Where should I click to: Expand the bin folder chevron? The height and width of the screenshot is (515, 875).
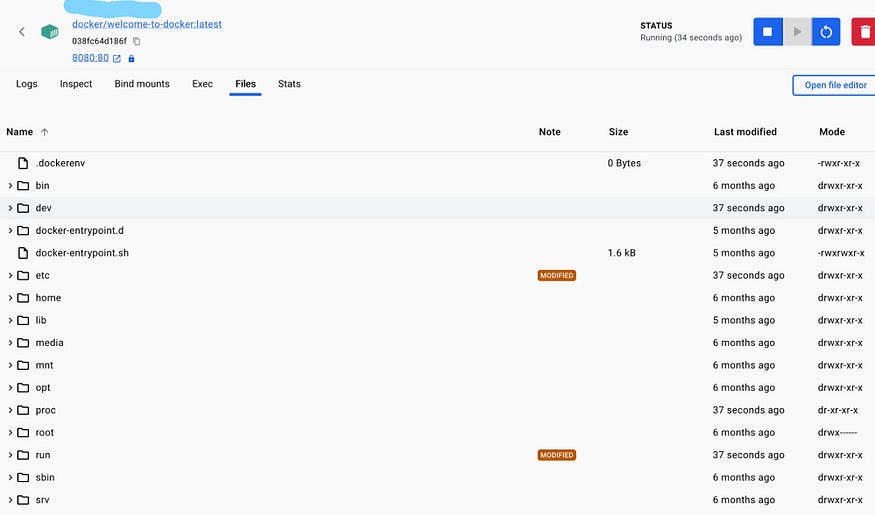tap(10, 185)
